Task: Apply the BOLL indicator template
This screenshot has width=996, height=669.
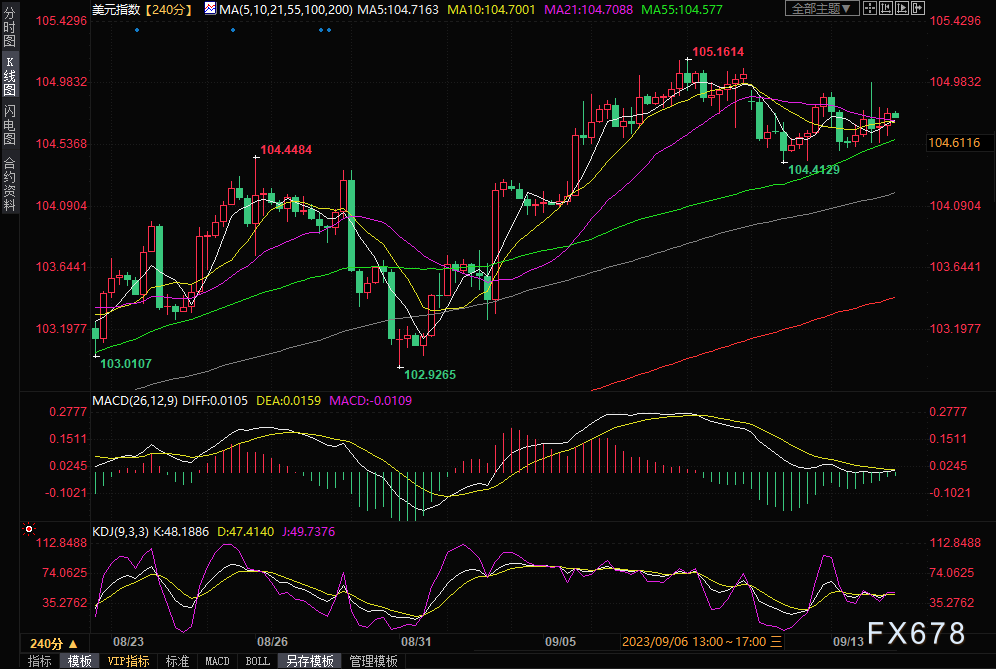Action: click(x=257, y=661)
